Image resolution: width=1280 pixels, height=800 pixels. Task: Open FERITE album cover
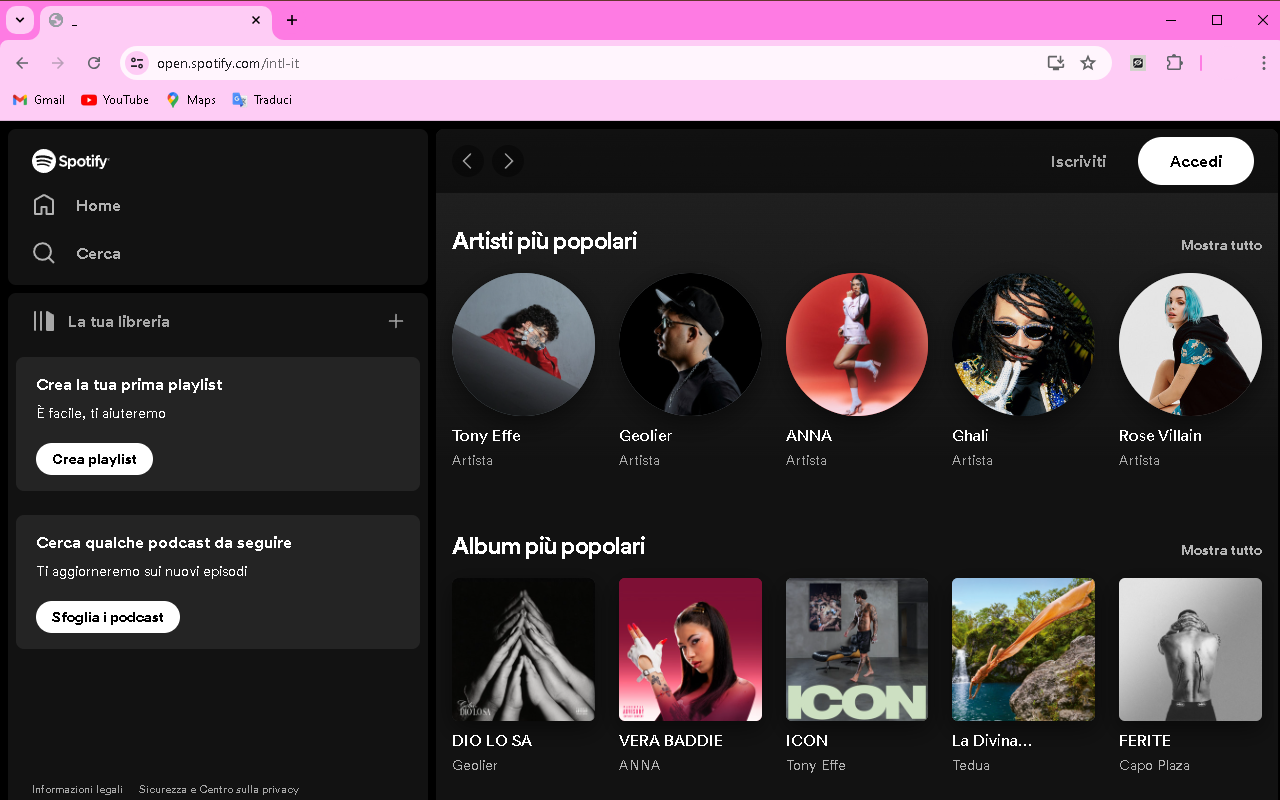1190,649
